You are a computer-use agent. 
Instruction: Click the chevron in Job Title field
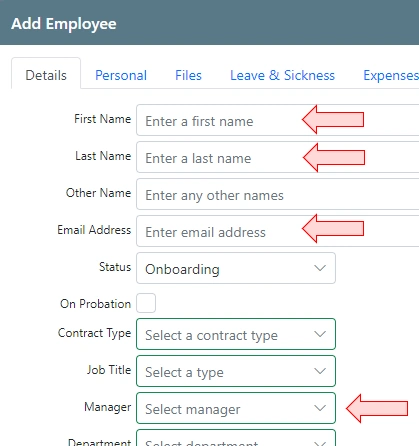pyautogui.click(x=320, y=371)
